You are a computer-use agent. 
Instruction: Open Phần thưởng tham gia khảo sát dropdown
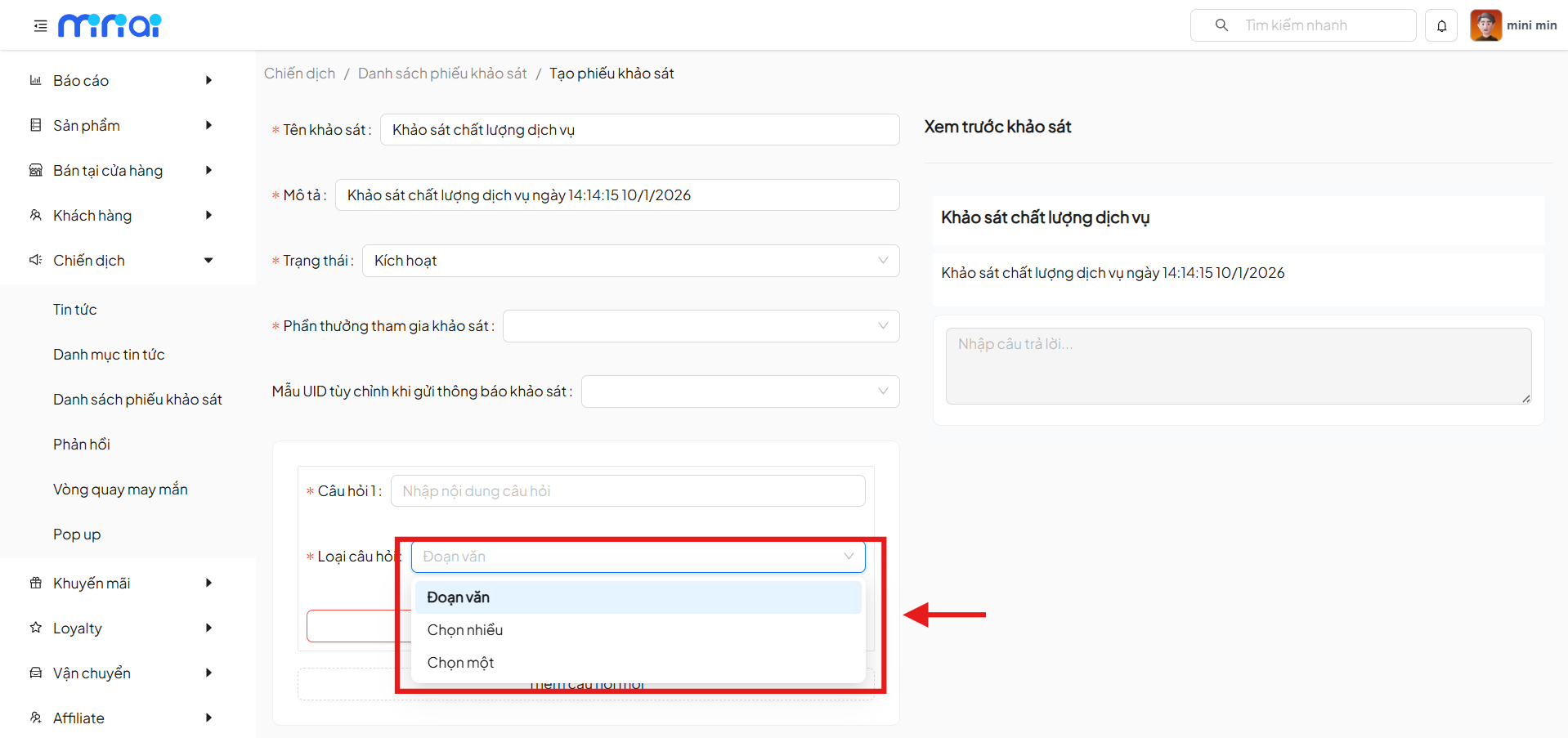(701, 326)
